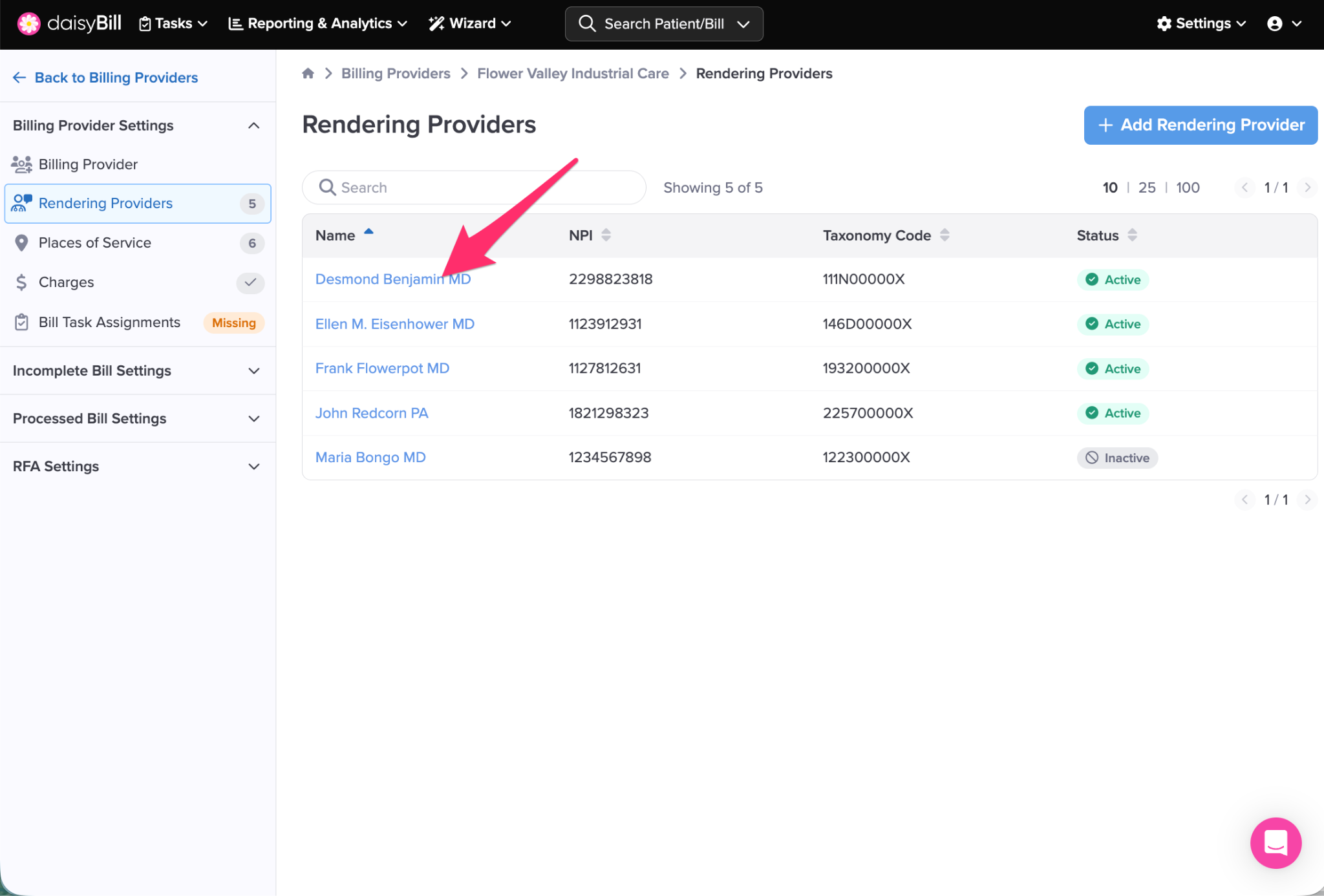Collapse the Billing Provider Settings section
This screenshot has height=896, width=1324.
click(254, 125)
